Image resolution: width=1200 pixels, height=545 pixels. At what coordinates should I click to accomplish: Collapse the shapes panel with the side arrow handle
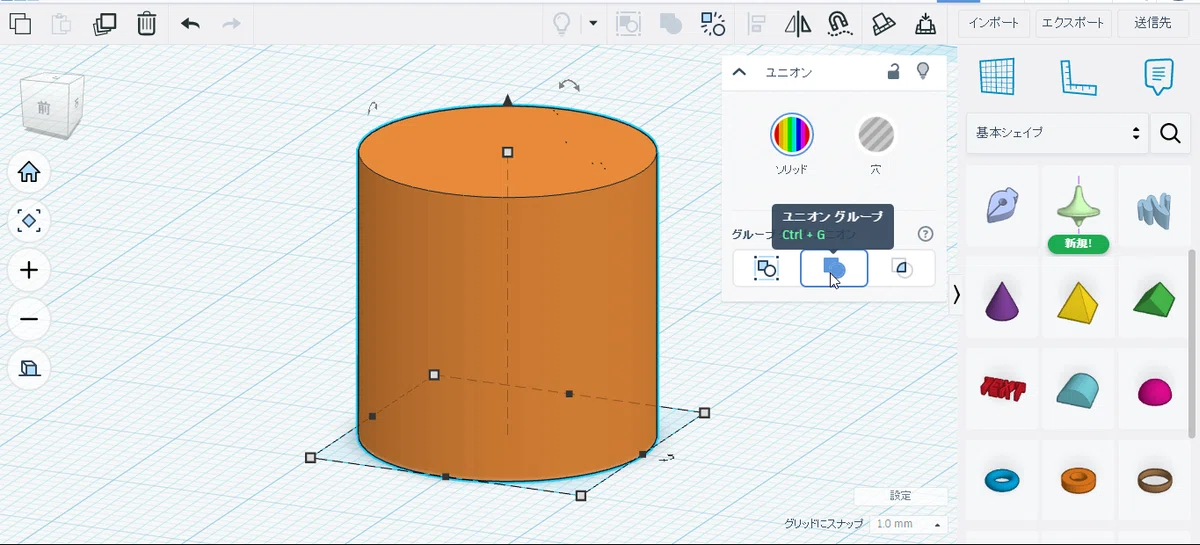coord(956,294)
